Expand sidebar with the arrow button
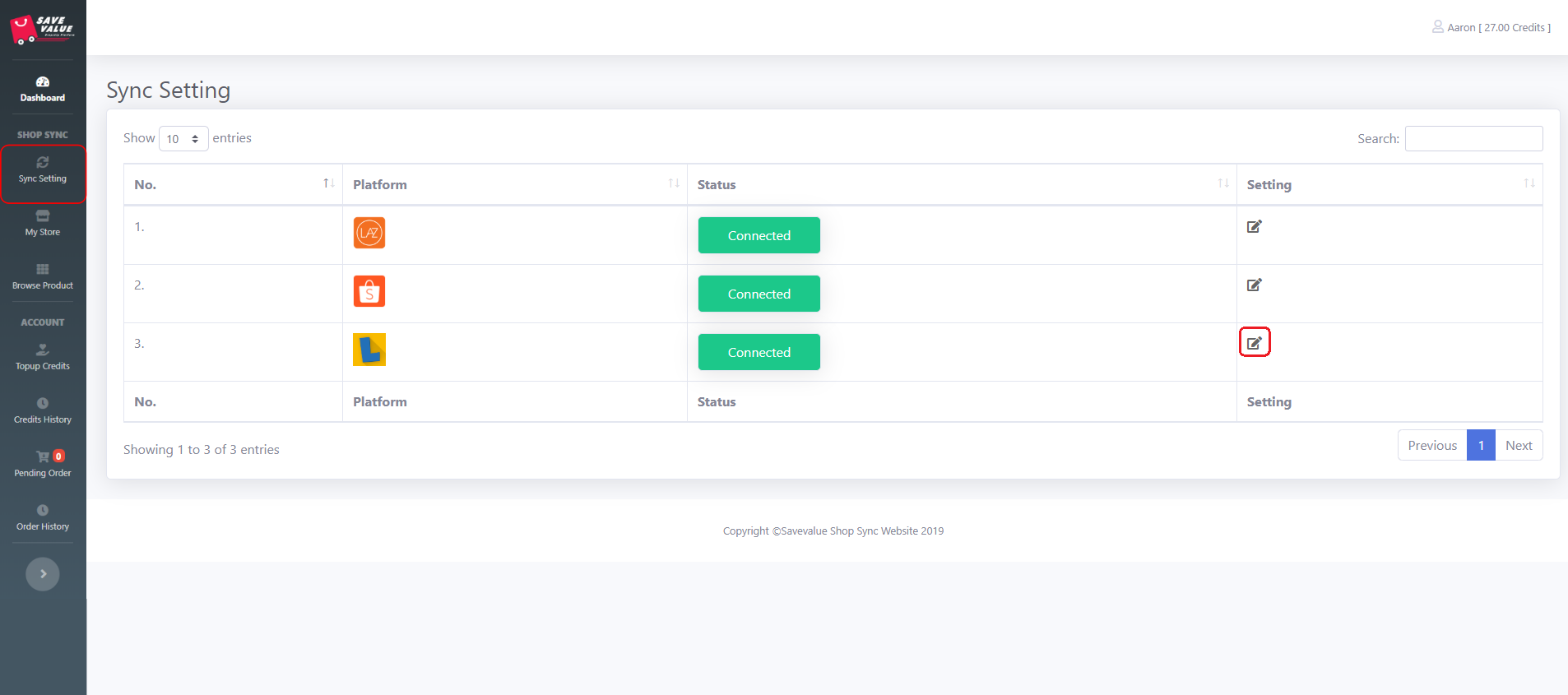Image resolution: width=1568 pixels, height=695 pixels. tap(43, 574)
